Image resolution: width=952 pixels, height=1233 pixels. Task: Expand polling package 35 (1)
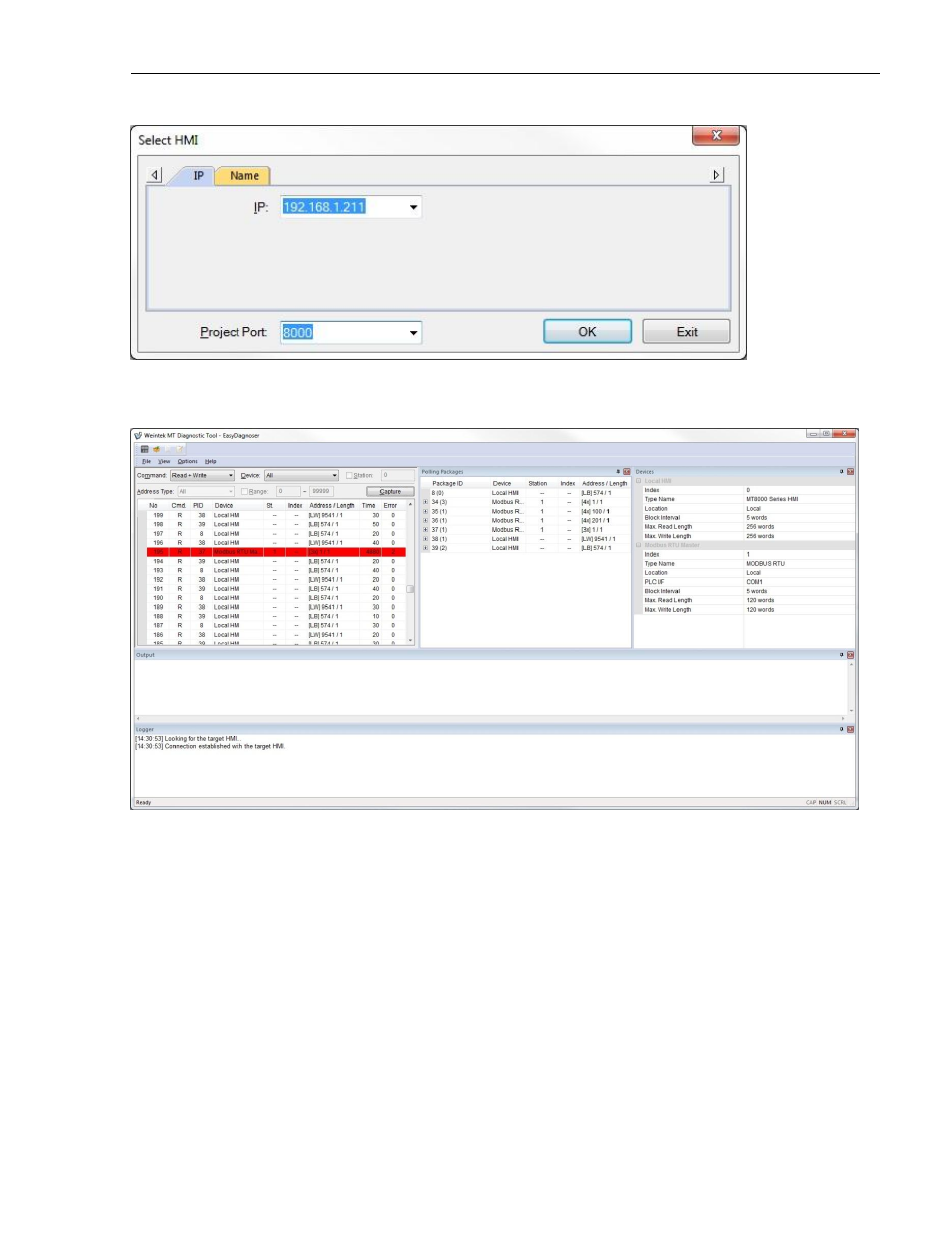(426, 511)
